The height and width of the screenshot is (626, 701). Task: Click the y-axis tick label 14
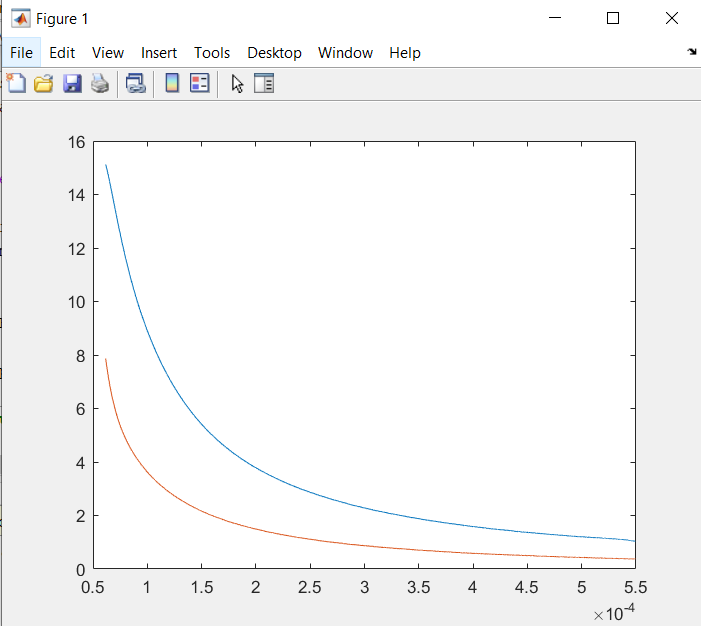[x=76, y=195]
